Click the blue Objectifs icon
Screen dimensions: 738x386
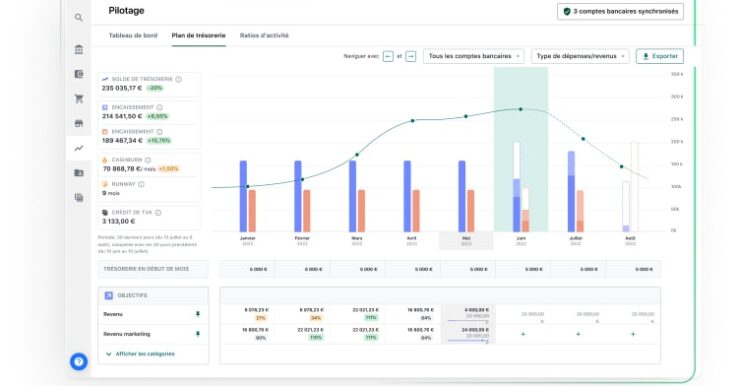pos(109,295)
